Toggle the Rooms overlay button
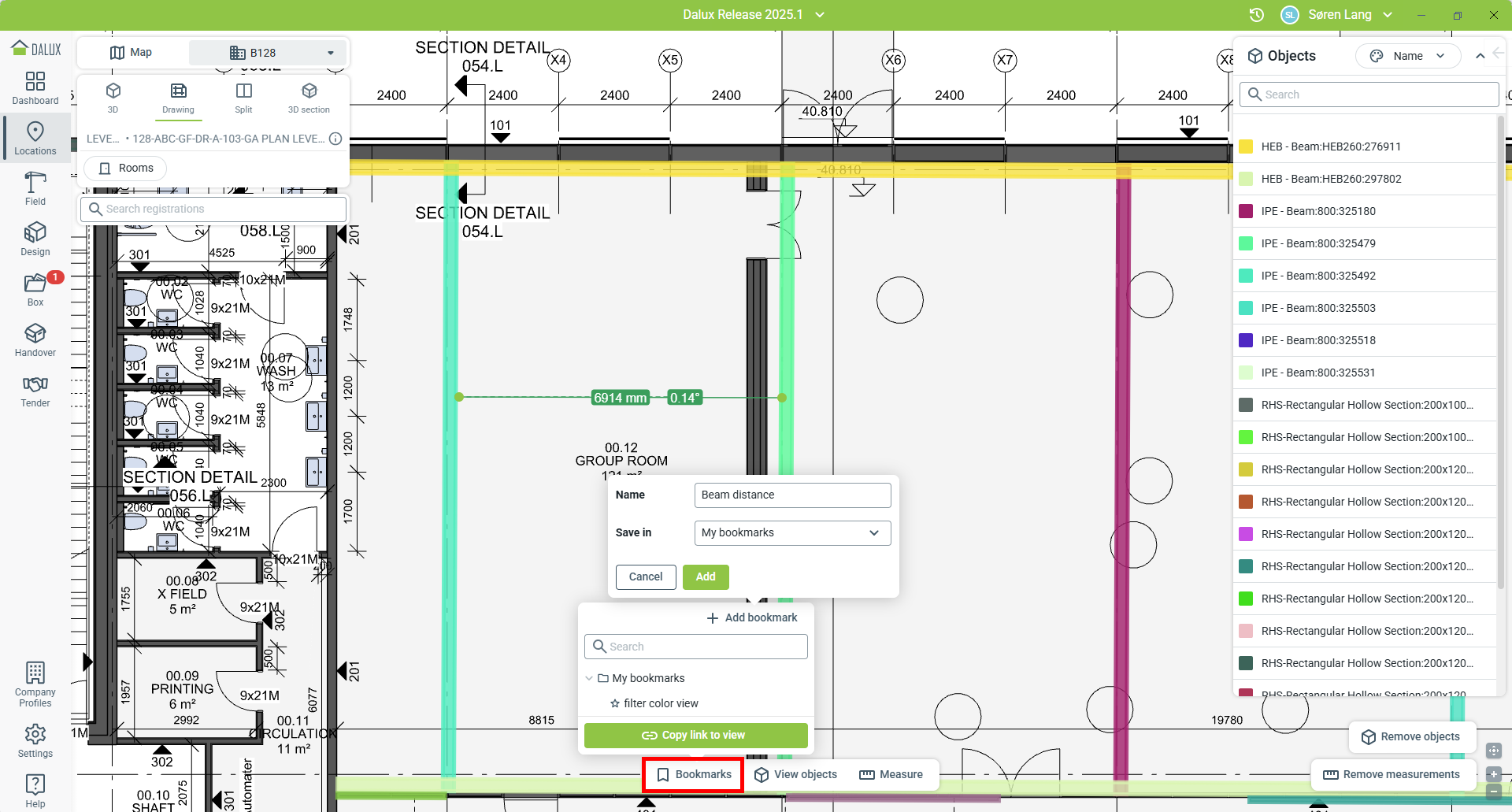 click(125, 168)
